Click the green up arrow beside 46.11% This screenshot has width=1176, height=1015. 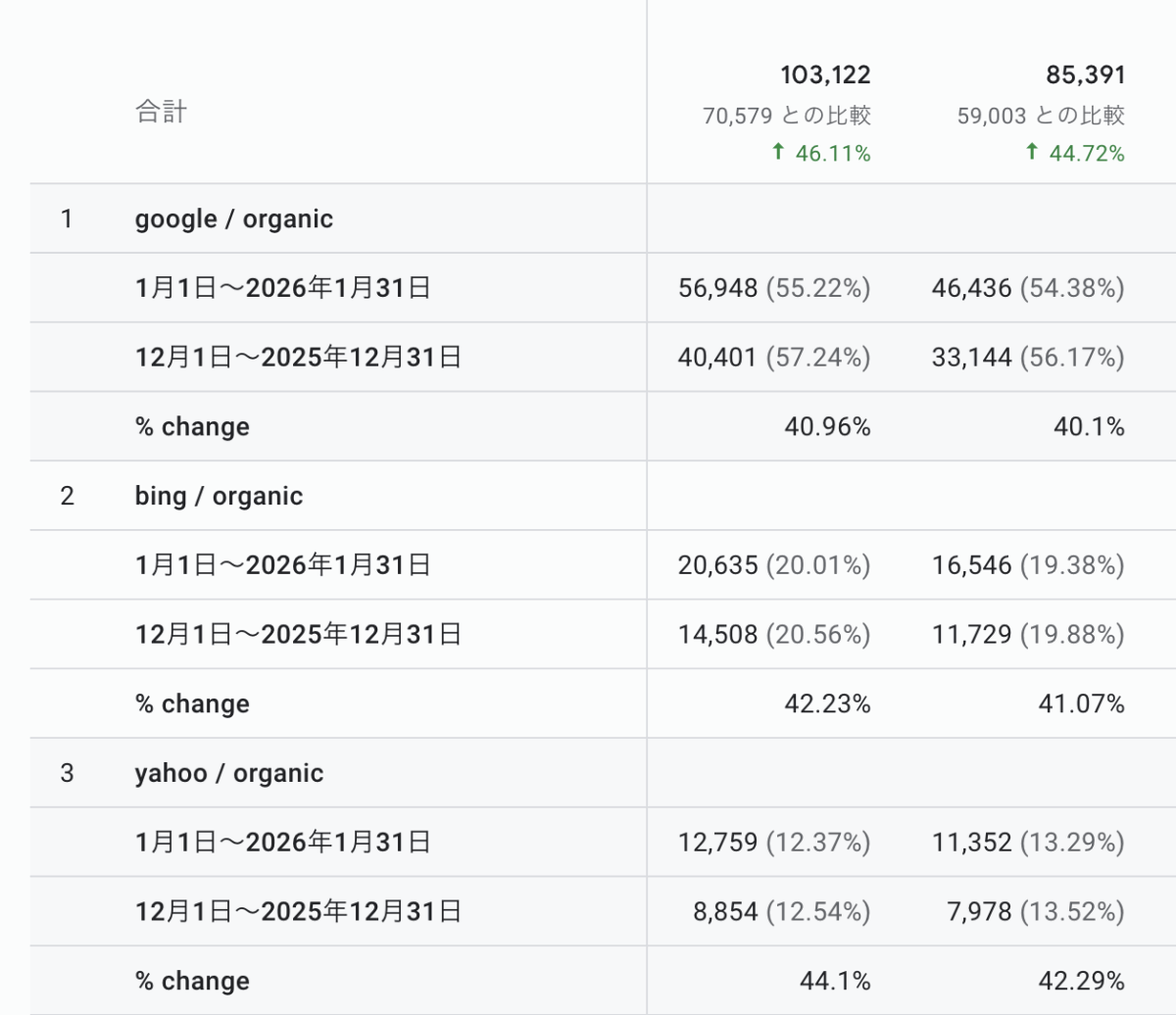coord(778,152)
